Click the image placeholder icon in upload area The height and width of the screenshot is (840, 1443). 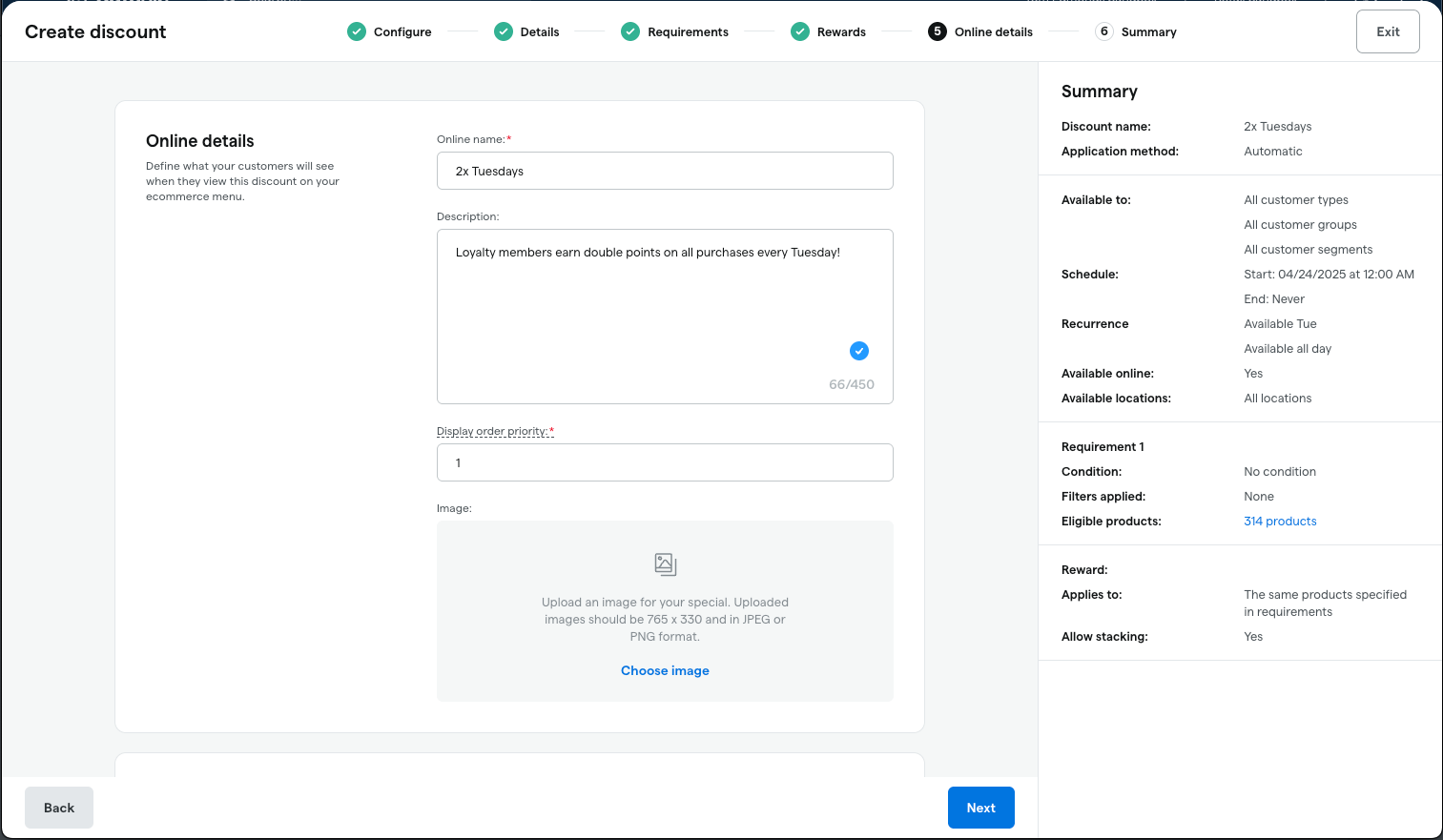666,564
